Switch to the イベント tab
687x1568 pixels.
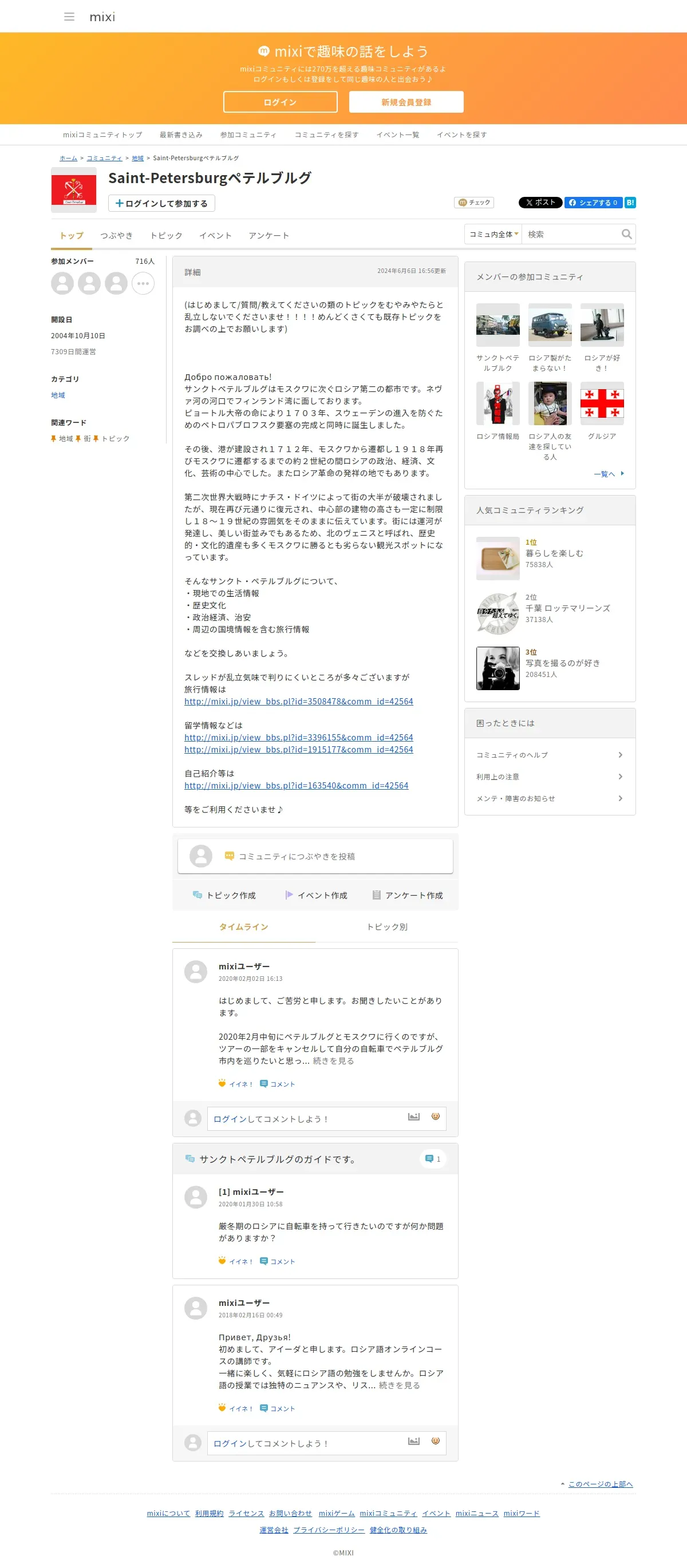point(216,236)
